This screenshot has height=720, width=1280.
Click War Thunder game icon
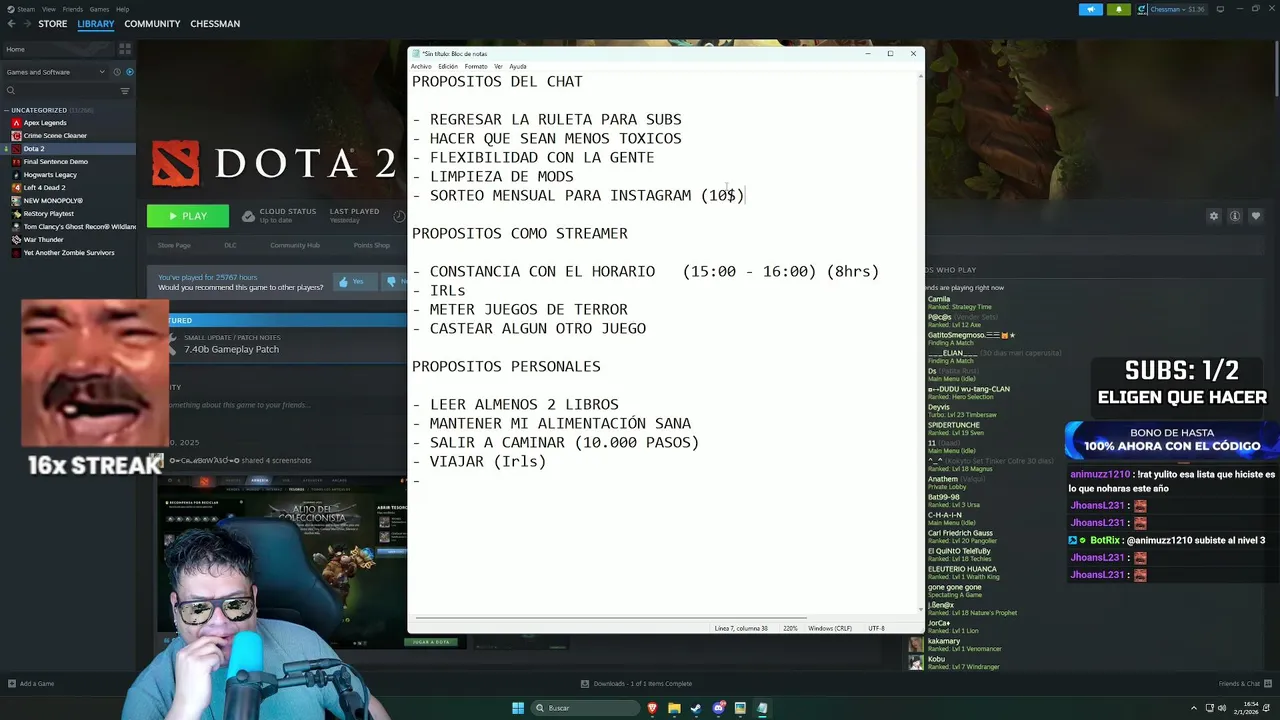(x=16, y=240)
